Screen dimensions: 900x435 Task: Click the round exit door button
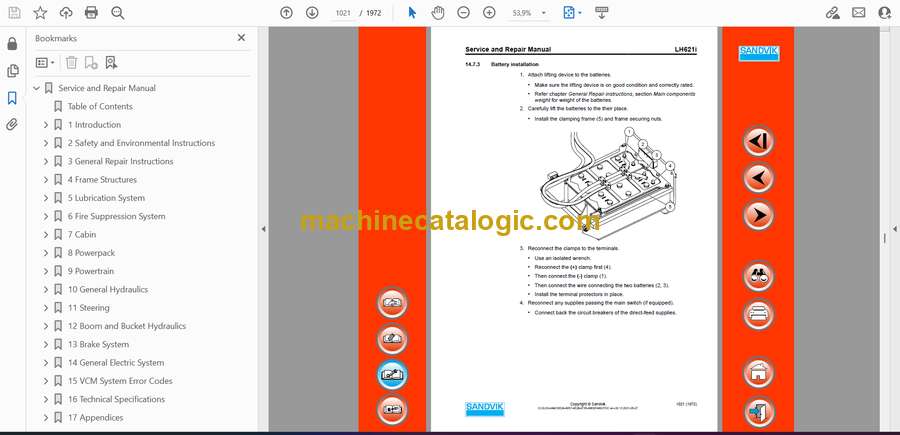(758, 411)
